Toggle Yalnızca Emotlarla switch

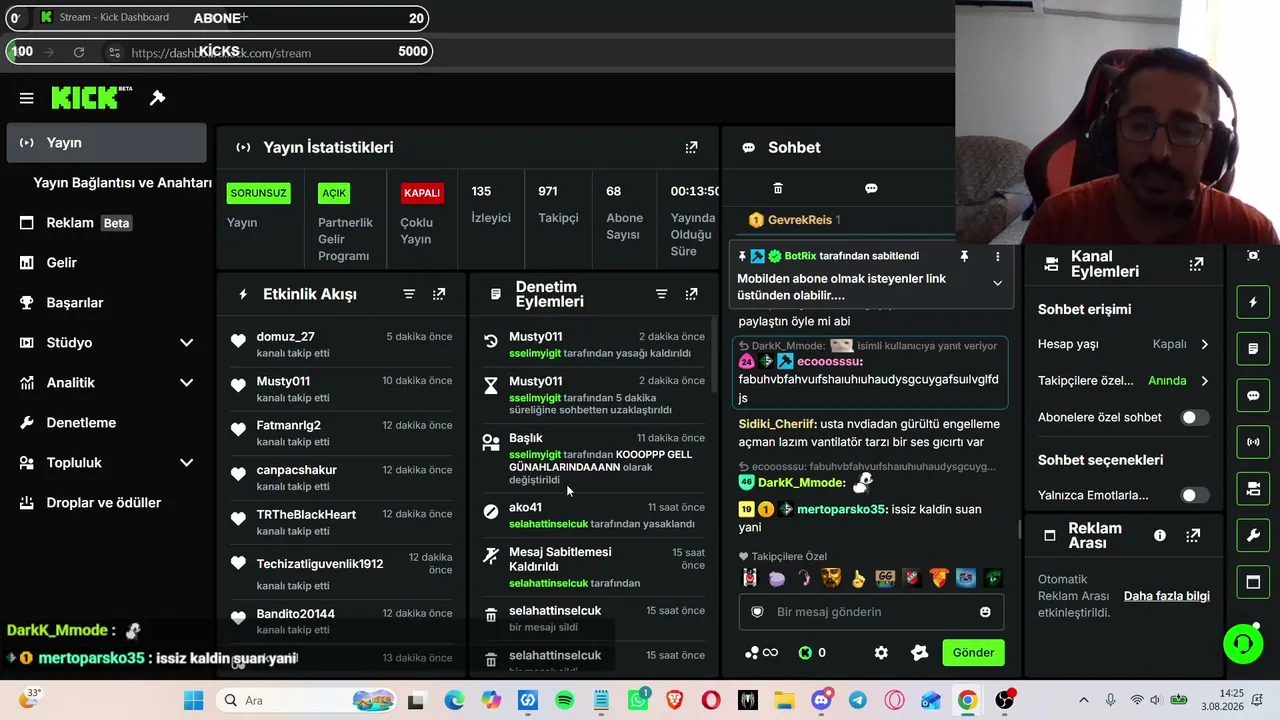coord(1194,495)
